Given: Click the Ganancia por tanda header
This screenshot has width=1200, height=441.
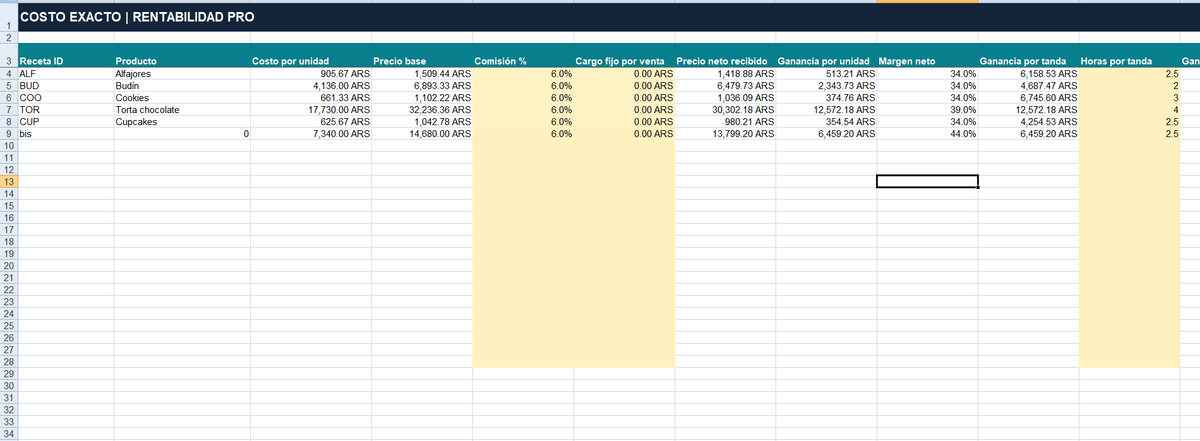Looking at the screenshot, I should click(x=1029, y=61).
